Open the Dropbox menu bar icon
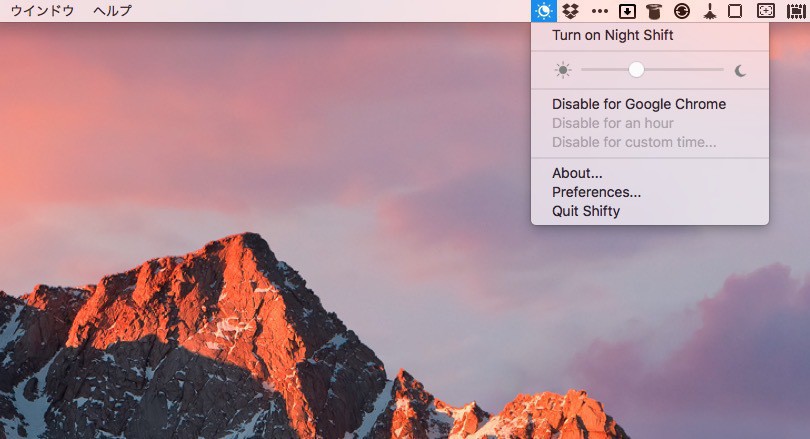This screenshot has width=810, height=439. [570, 11]
